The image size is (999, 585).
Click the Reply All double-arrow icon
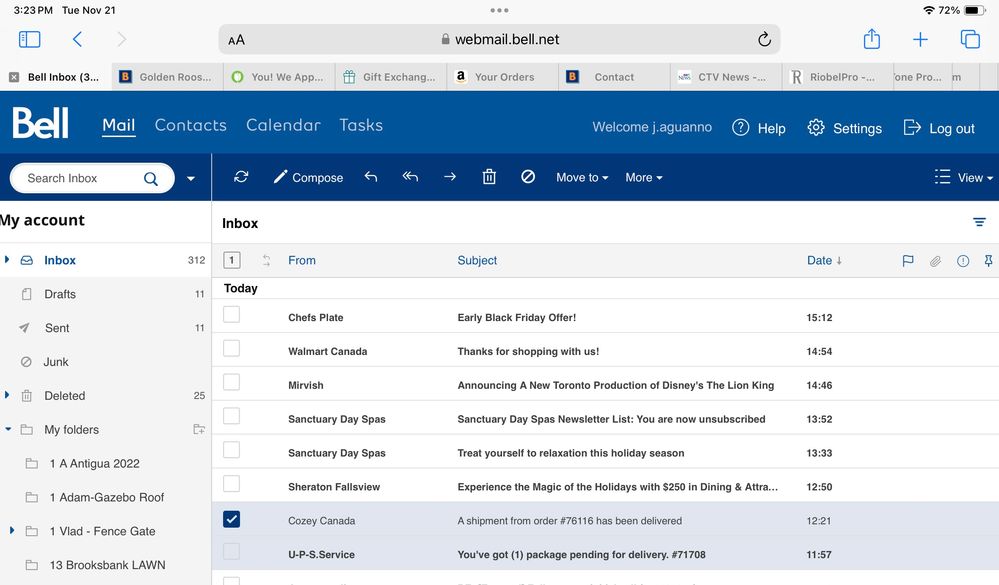(x=410, y=177)
